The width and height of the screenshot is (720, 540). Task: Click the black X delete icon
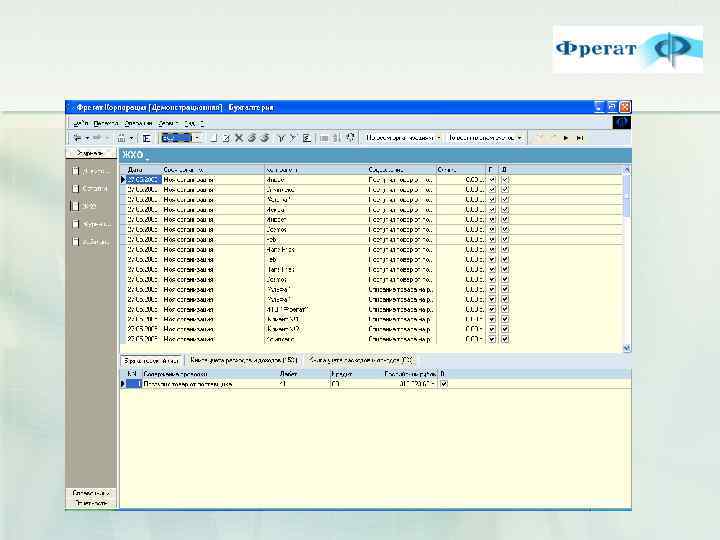click(x=239, y=138)
